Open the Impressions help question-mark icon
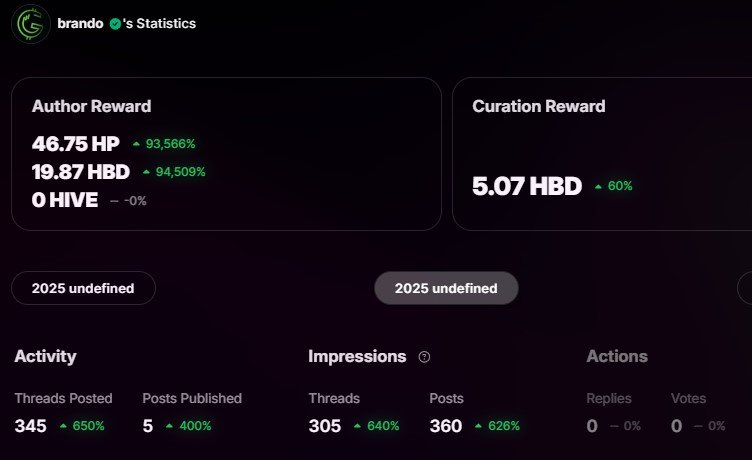752x460 pixels. pos(424,357)
